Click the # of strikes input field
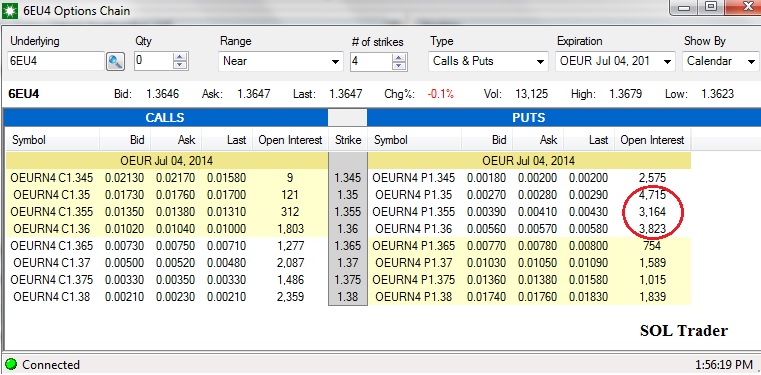Screen dimensions: 761x375 pyautogui.click(x=370, y=61)
